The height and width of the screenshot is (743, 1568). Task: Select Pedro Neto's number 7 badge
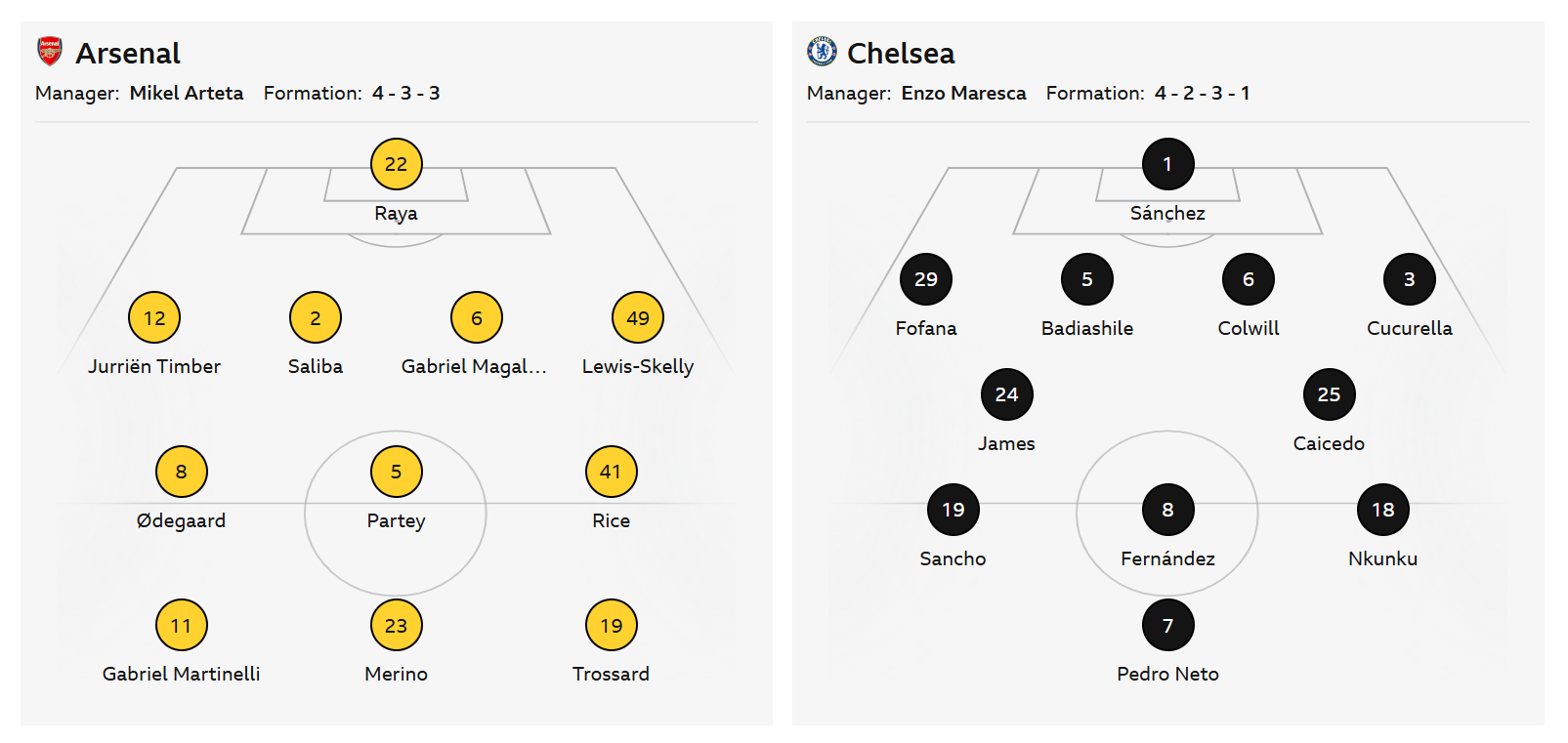(1167, 625)
